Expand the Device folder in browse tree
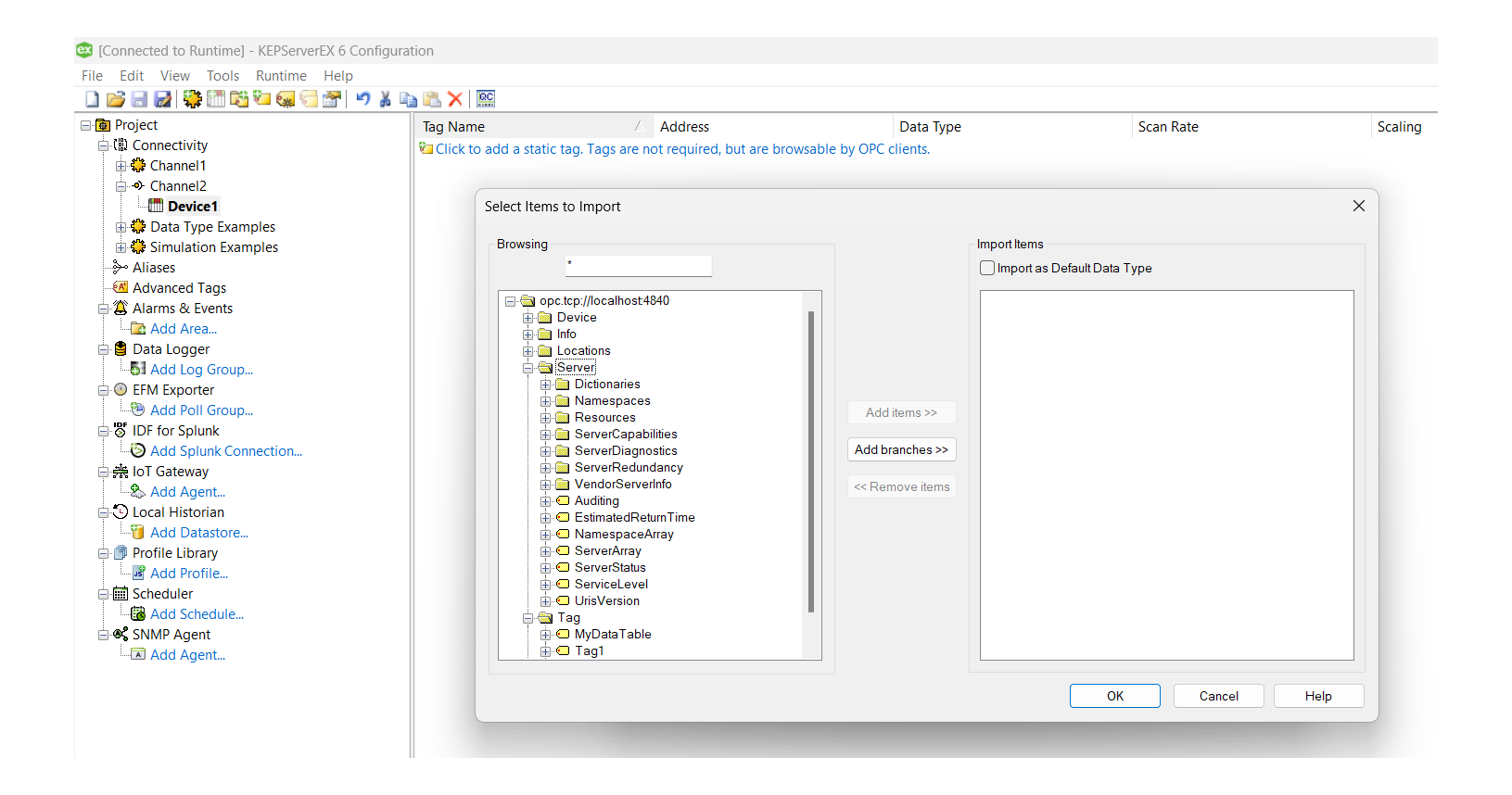The width and height of the screenshot is (1512, 795). click(527, 318)
